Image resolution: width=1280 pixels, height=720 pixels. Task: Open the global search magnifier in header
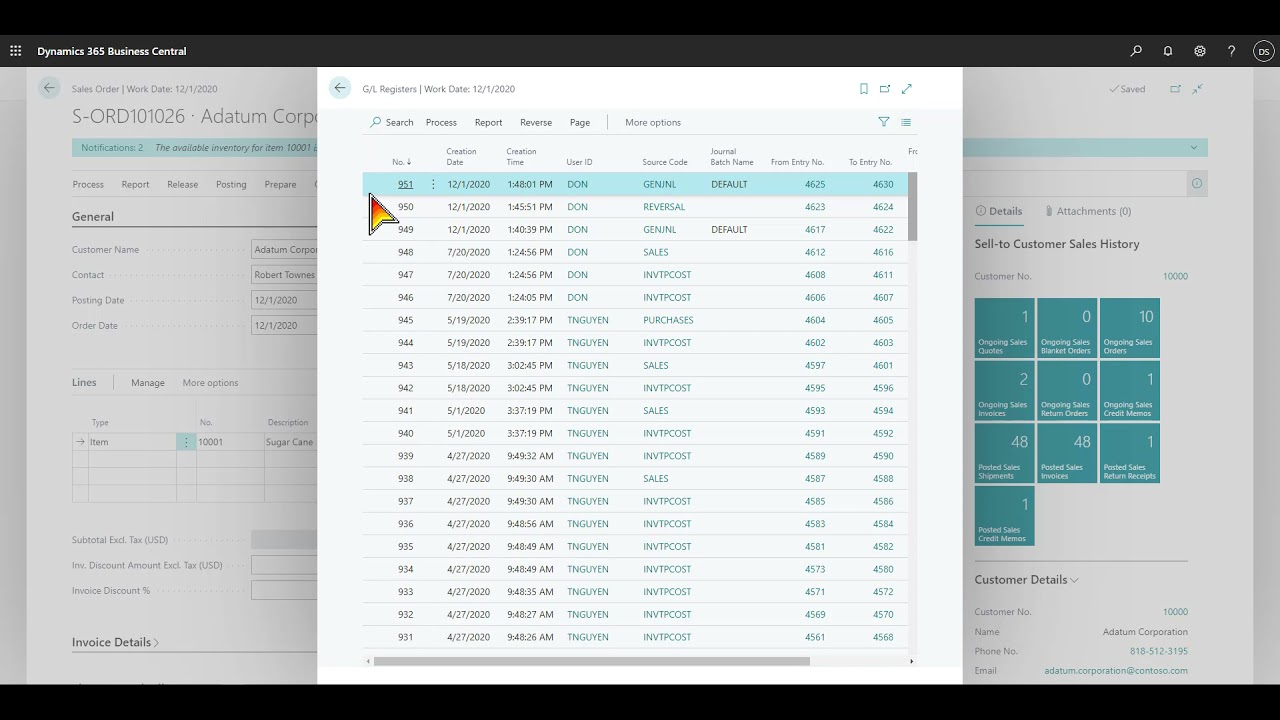tap(1136, 51)
